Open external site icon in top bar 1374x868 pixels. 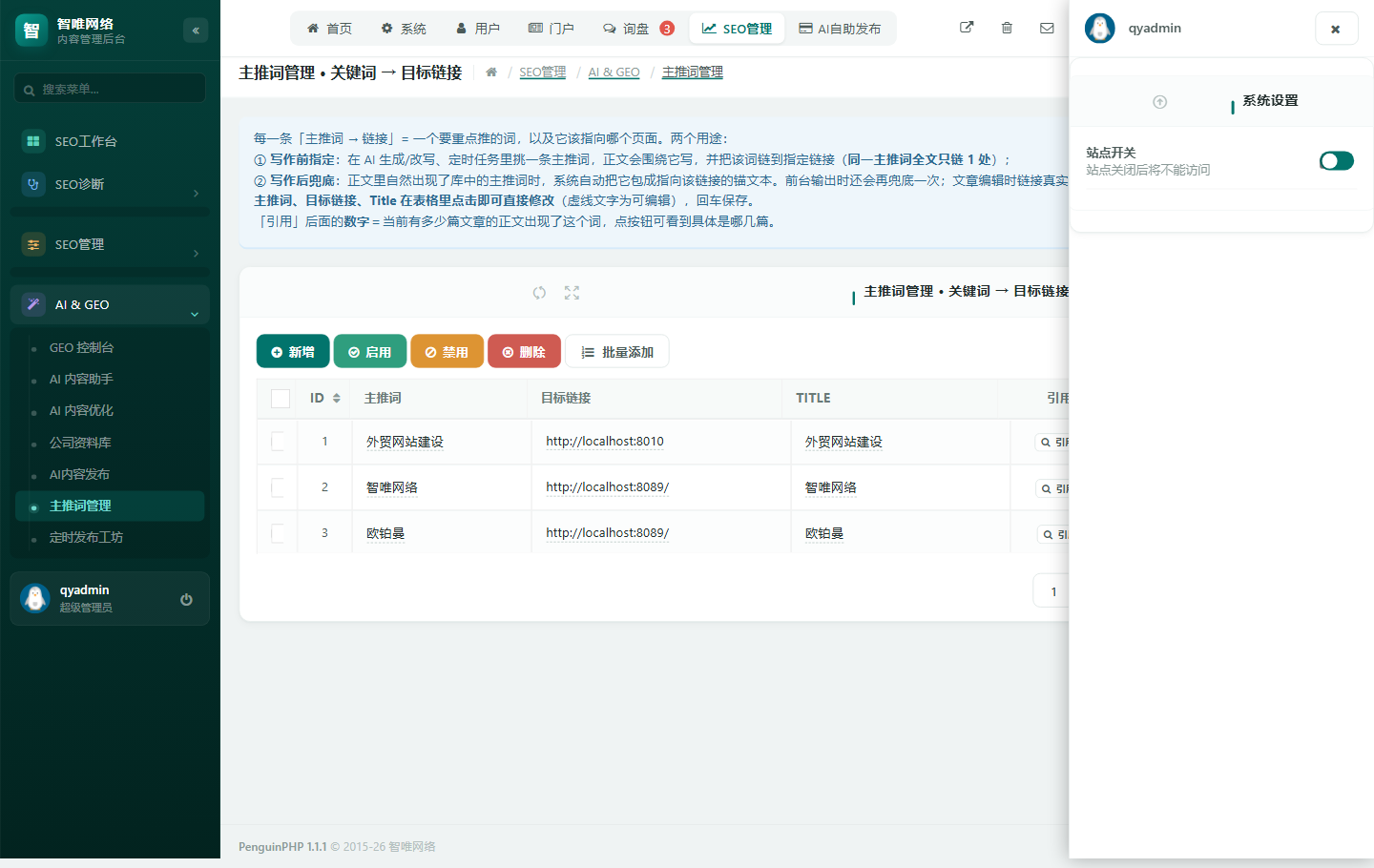click(x=967, y=28)
